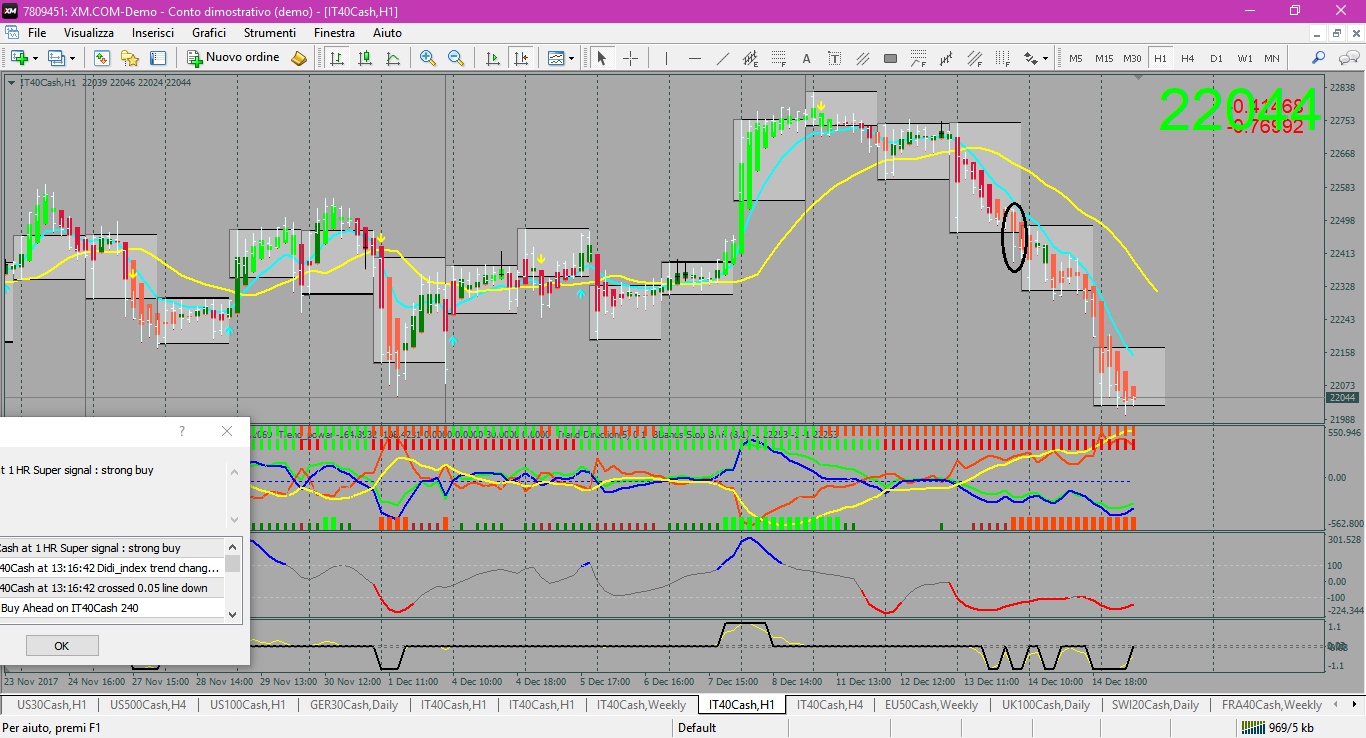
Task: Toggle chart auto scroll
Action: [492, 58]
